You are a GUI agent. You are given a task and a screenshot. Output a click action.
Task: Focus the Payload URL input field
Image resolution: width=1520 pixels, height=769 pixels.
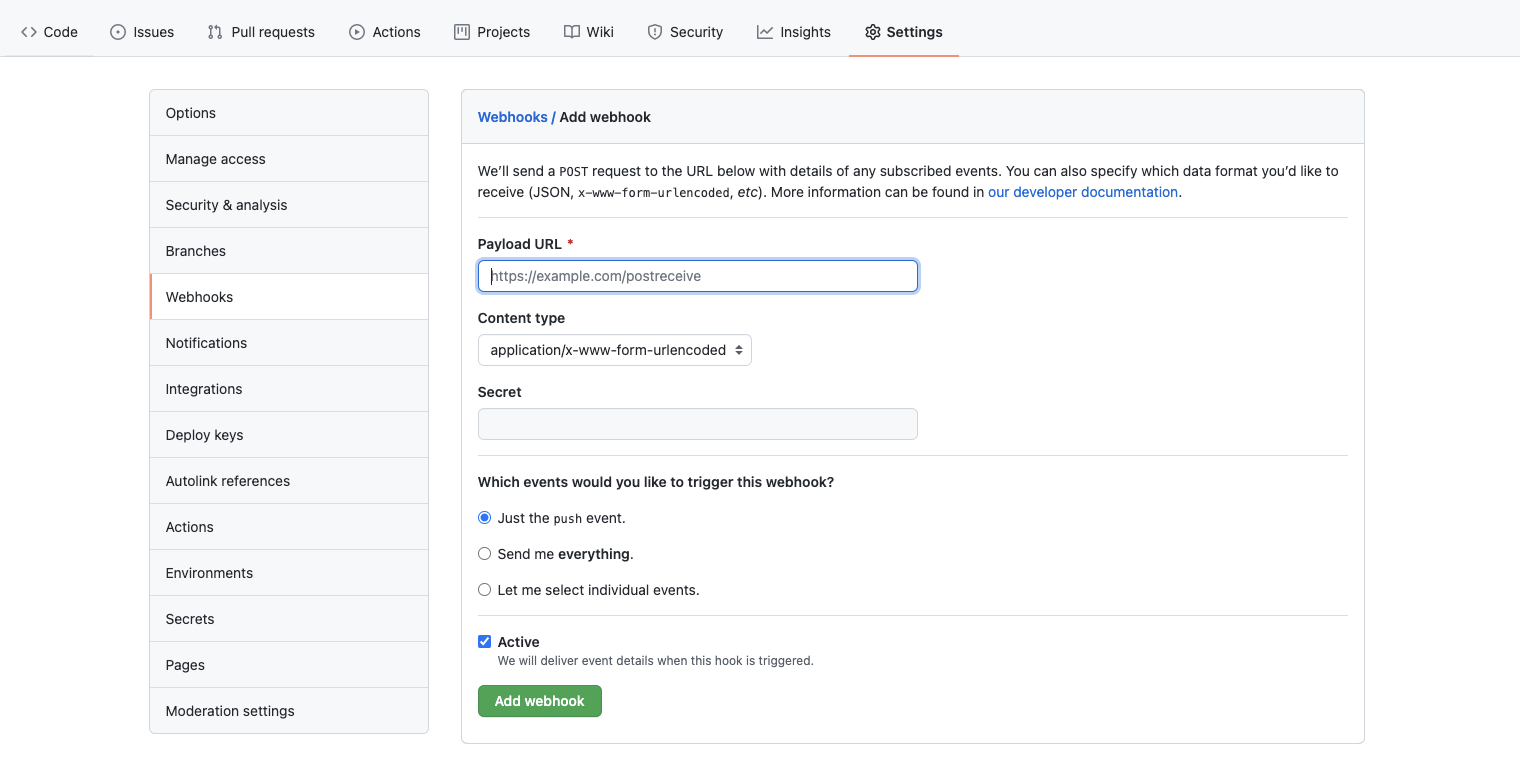[x=698, y=276]
